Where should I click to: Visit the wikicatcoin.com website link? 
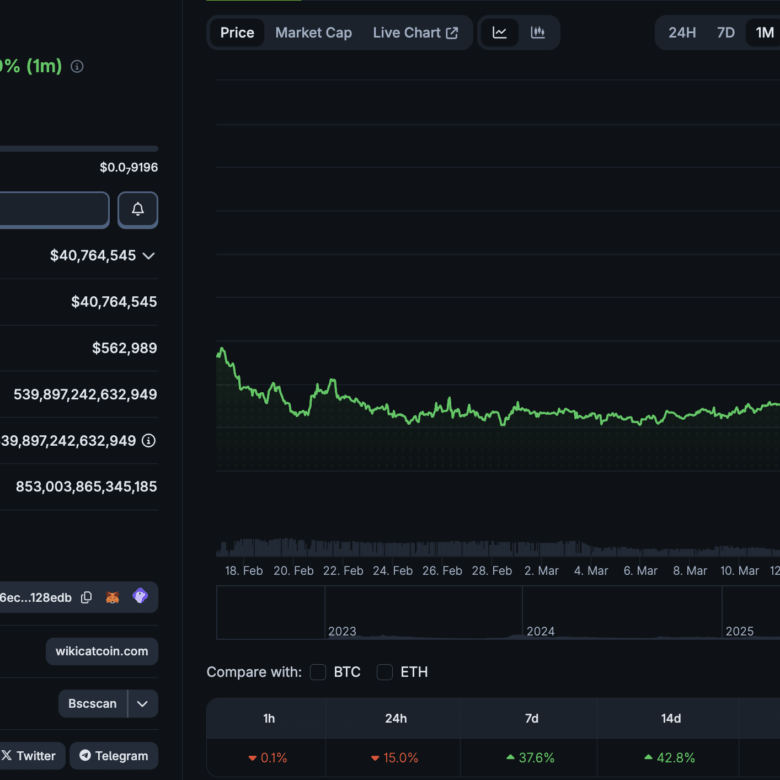click(x=102, y=652)
